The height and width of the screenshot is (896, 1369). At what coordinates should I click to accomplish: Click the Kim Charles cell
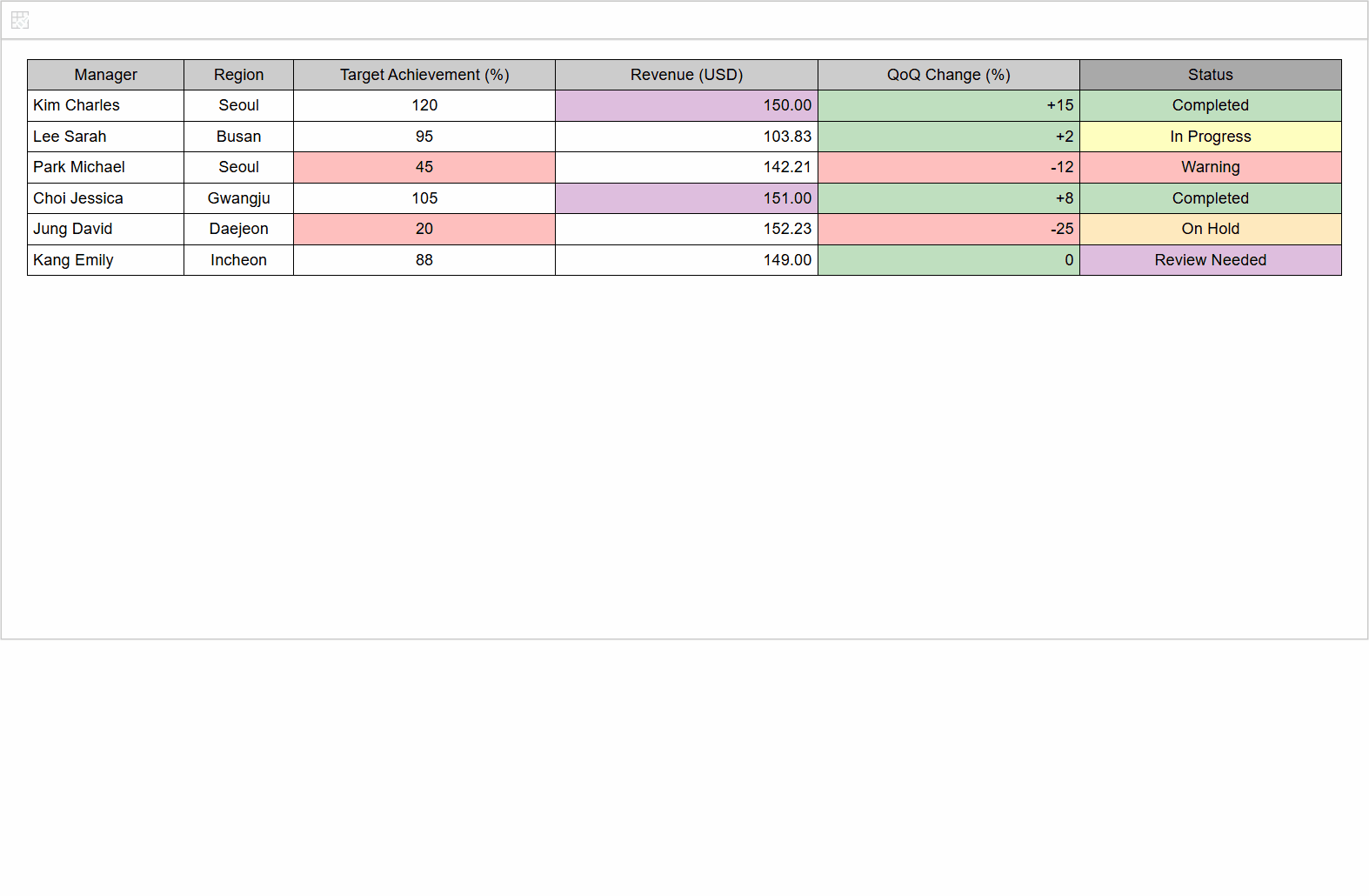point(105,105)
